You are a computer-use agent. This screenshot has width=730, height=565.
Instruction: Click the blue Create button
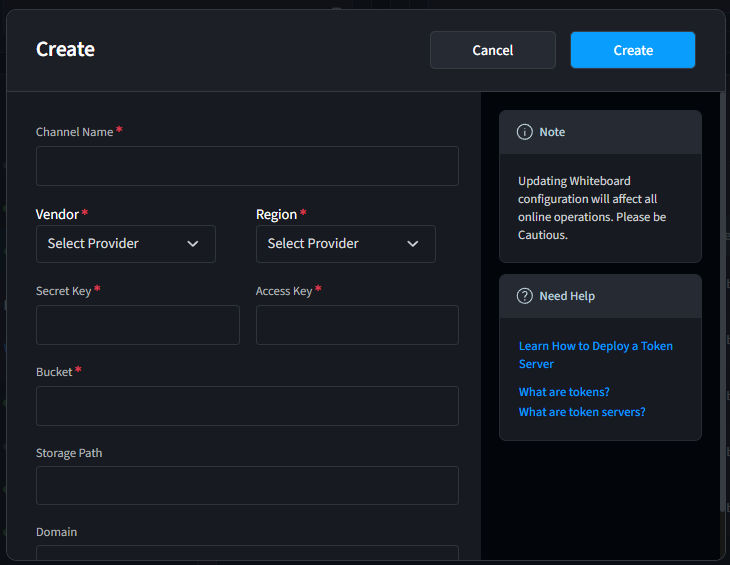click(x=633, y=50)
